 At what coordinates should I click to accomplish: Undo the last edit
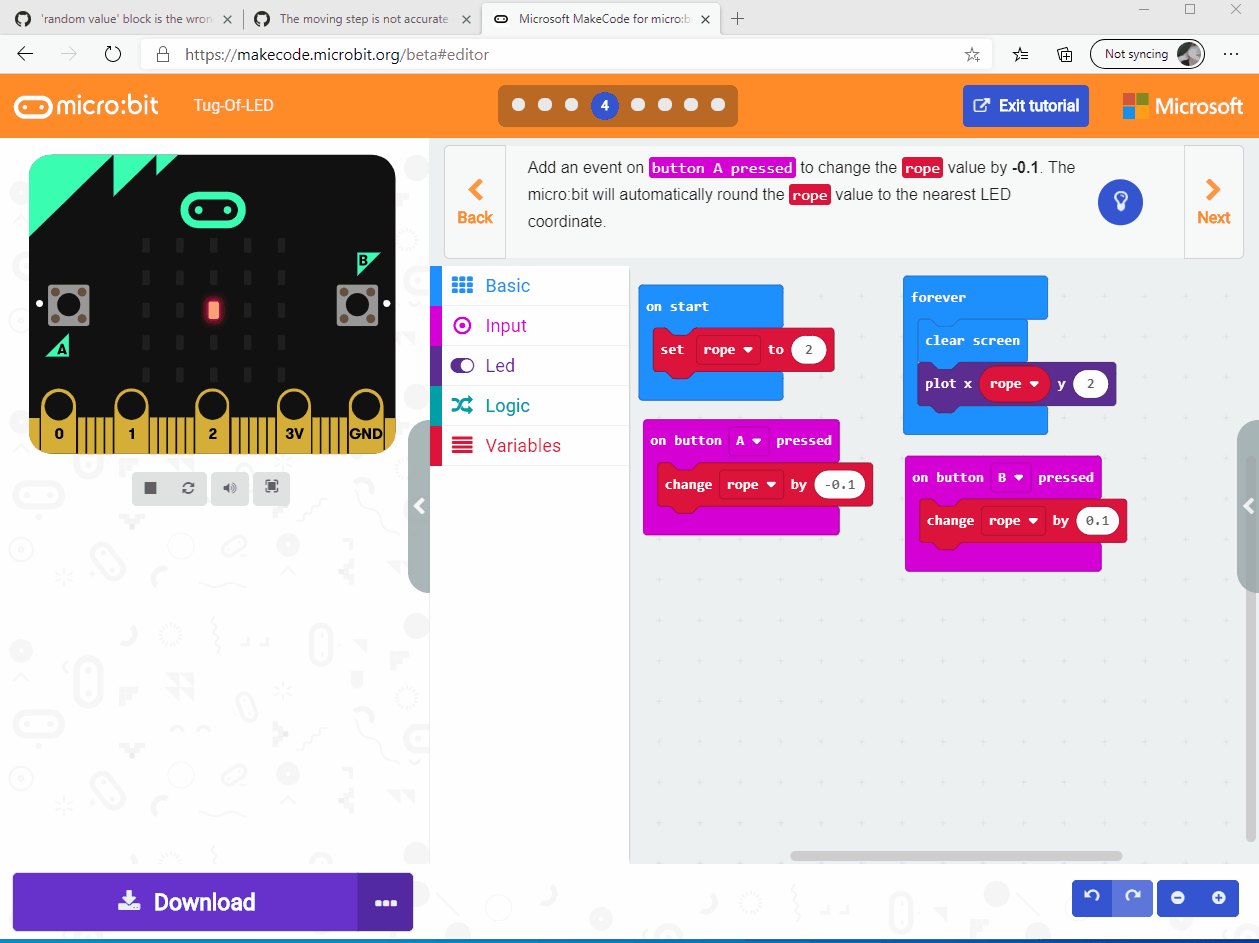click(1092, 898)
